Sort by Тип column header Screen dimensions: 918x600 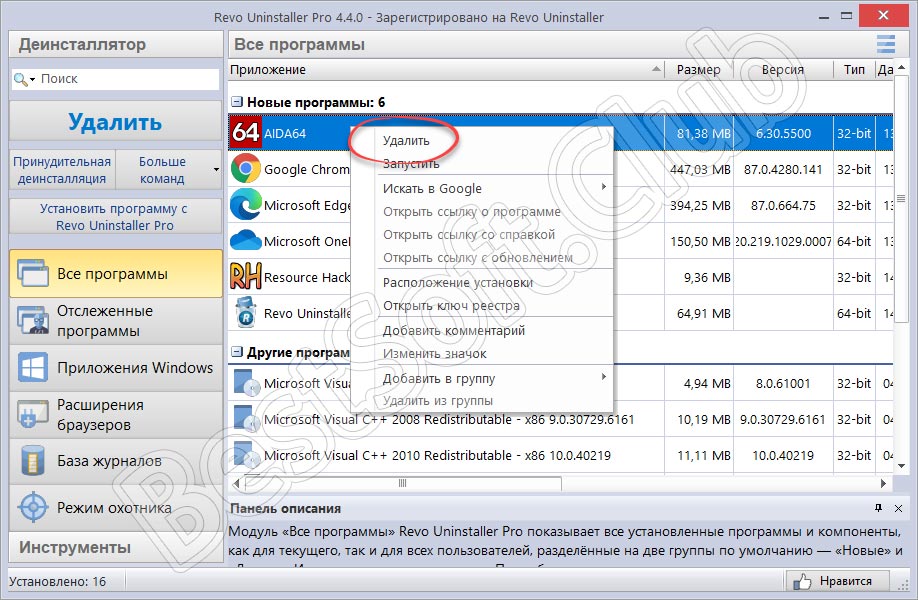pos(854,70)
